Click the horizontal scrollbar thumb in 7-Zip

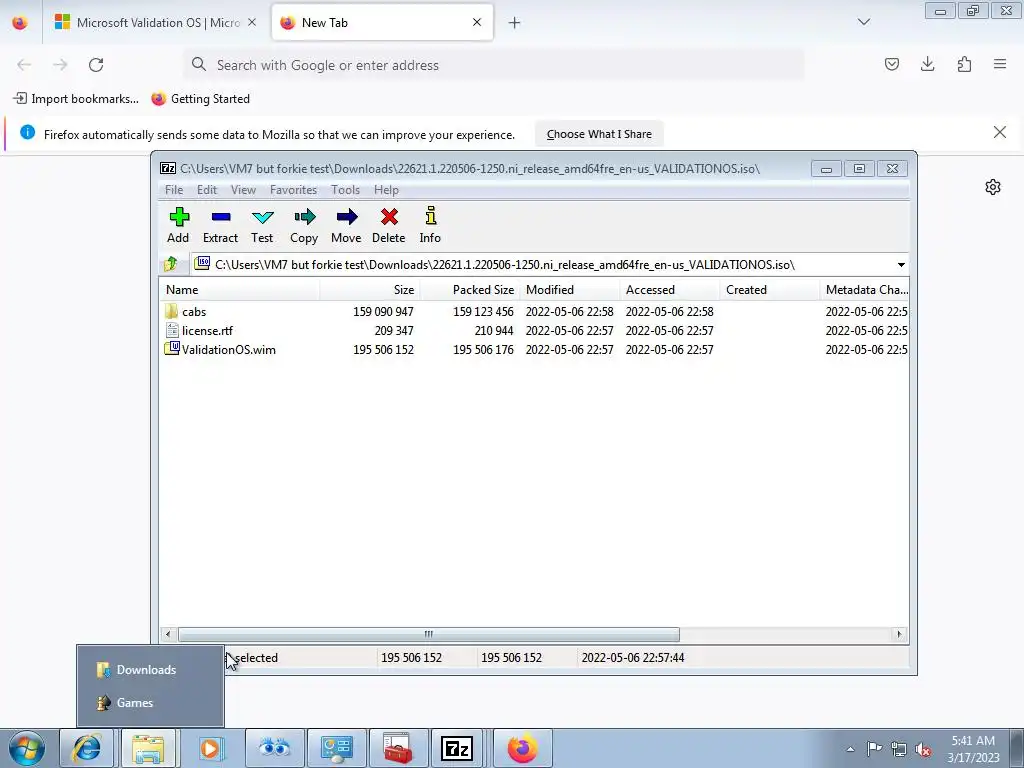pyautogui.click(x=428, y=634)
